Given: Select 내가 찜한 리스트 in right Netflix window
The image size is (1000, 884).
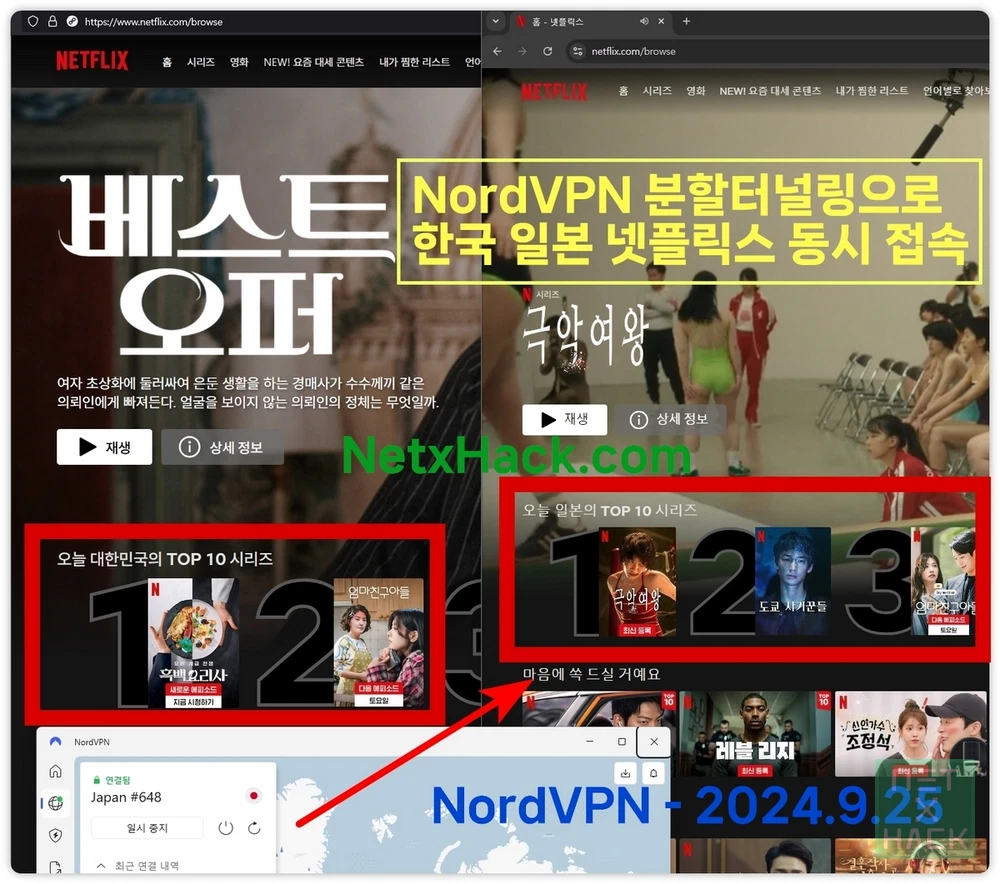Looking at the screenshot, I should 873,91.
